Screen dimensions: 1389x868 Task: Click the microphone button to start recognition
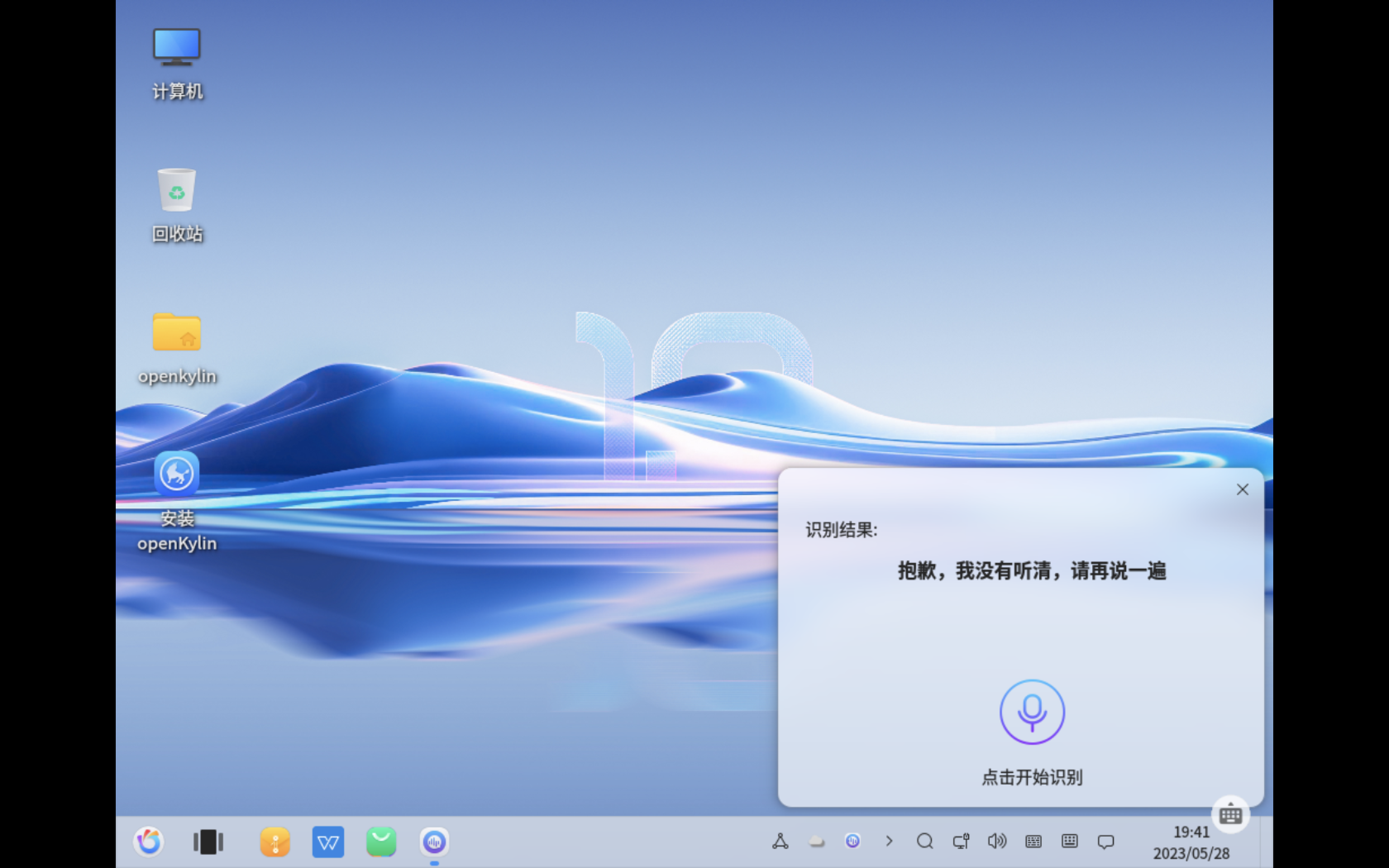tap(1031, 712)
